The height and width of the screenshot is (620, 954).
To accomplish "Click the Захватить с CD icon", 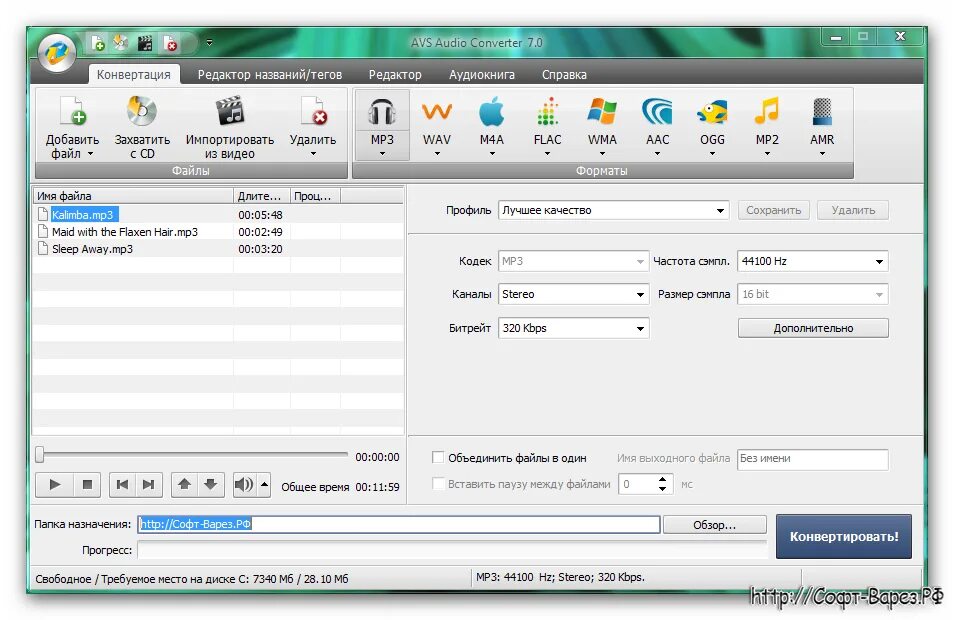I will [142, 112].
